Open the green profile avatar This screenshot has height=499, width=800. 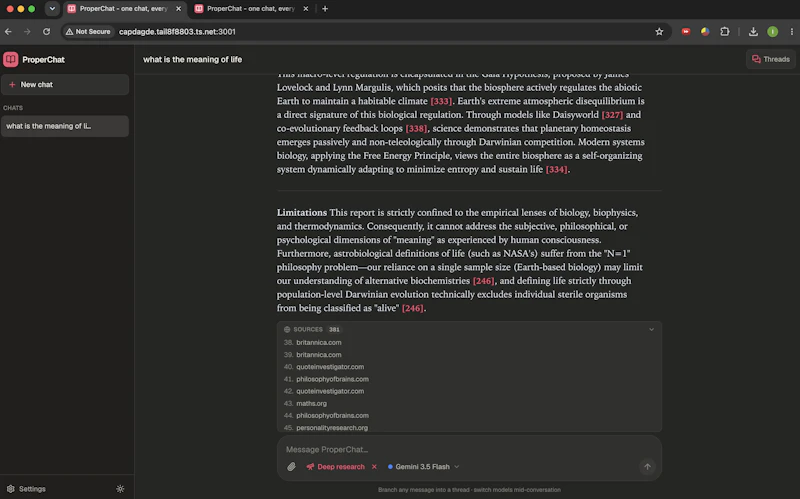click(772, 32)
